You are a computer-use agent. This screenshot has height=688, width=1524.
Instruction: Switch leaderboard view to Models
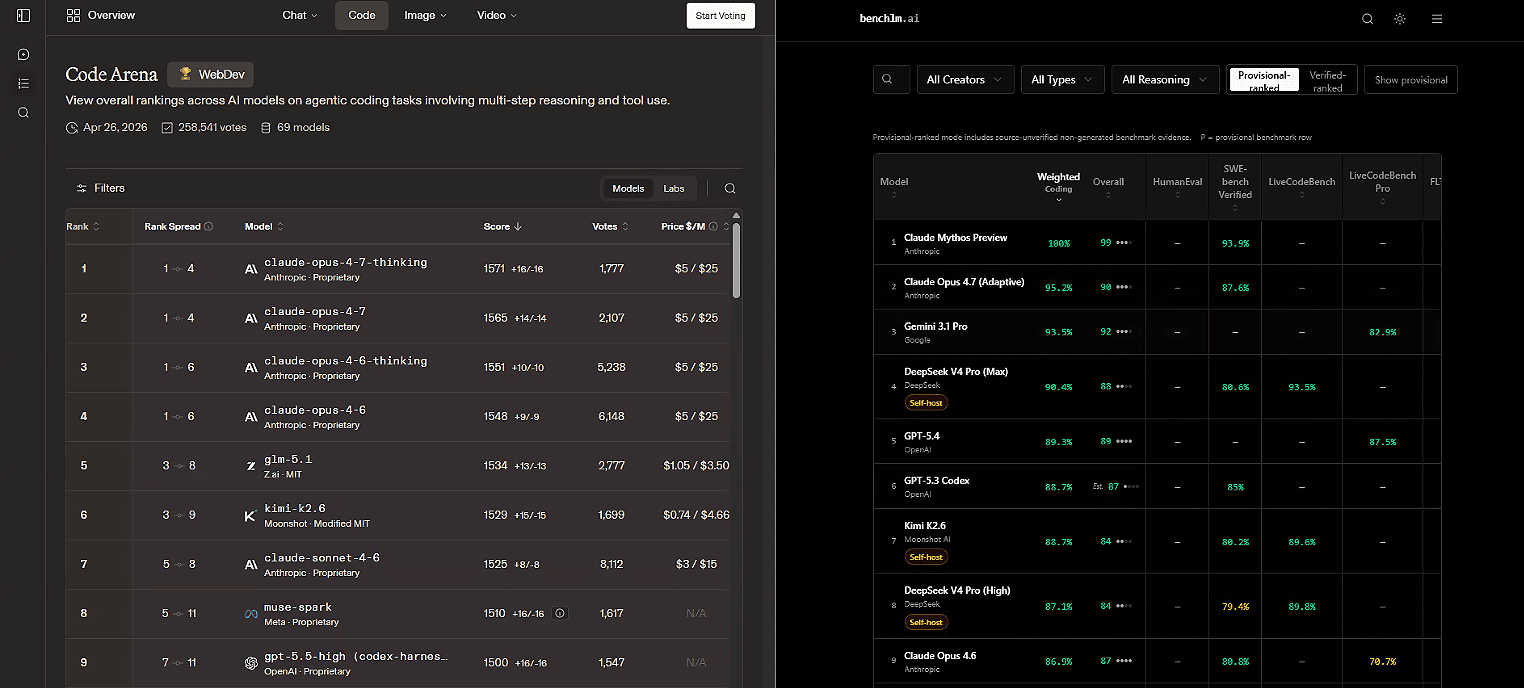628,188
